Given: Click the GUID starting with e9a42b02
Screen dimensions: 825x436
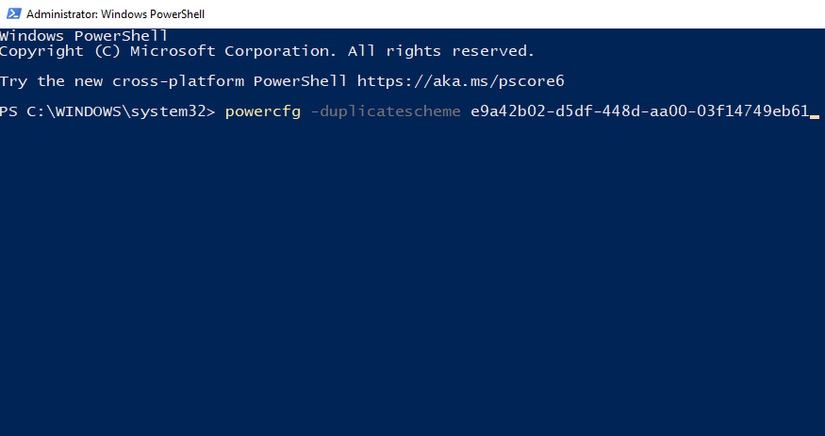Looking at the screenshot, I should pos(639,110).
